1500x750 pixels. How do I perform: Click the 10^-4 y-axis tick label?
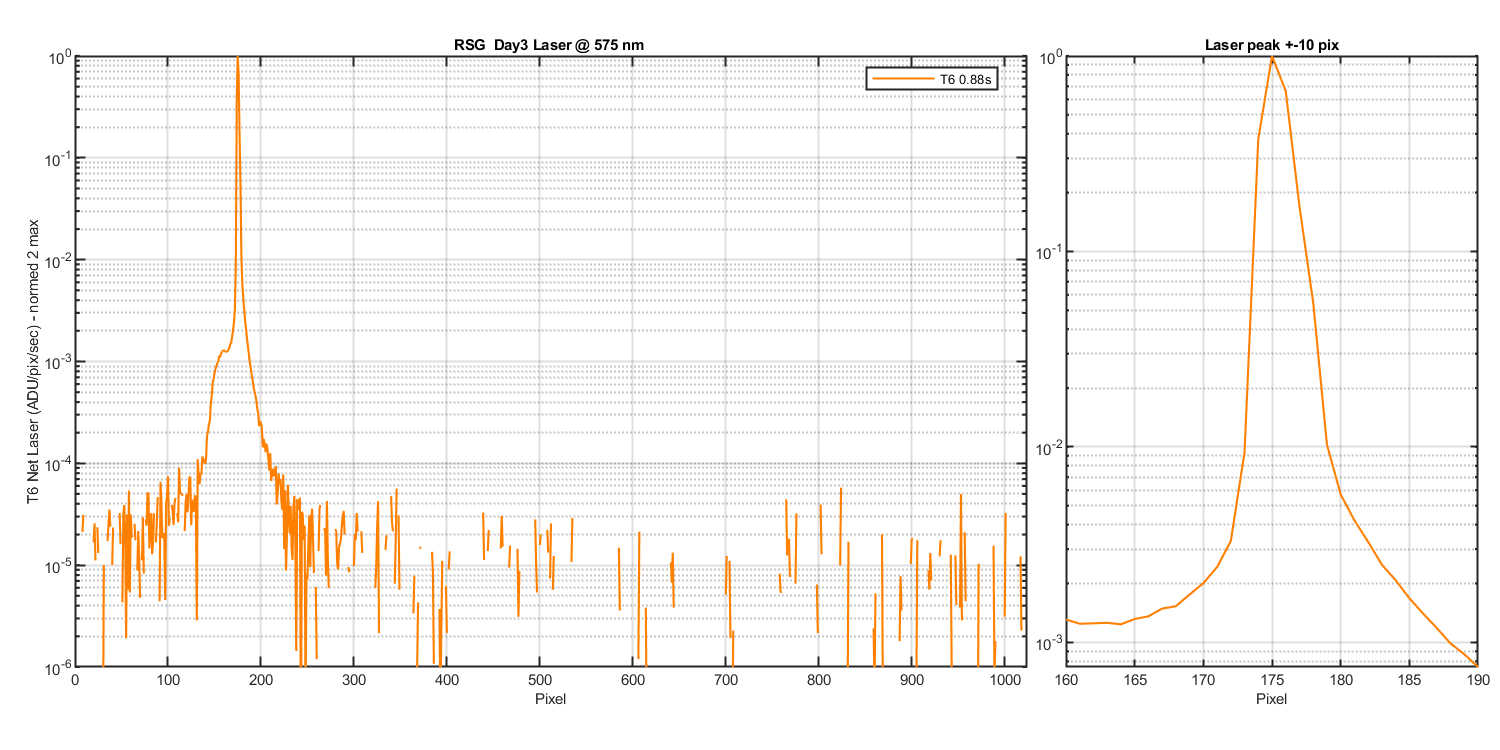pos(57,463)
